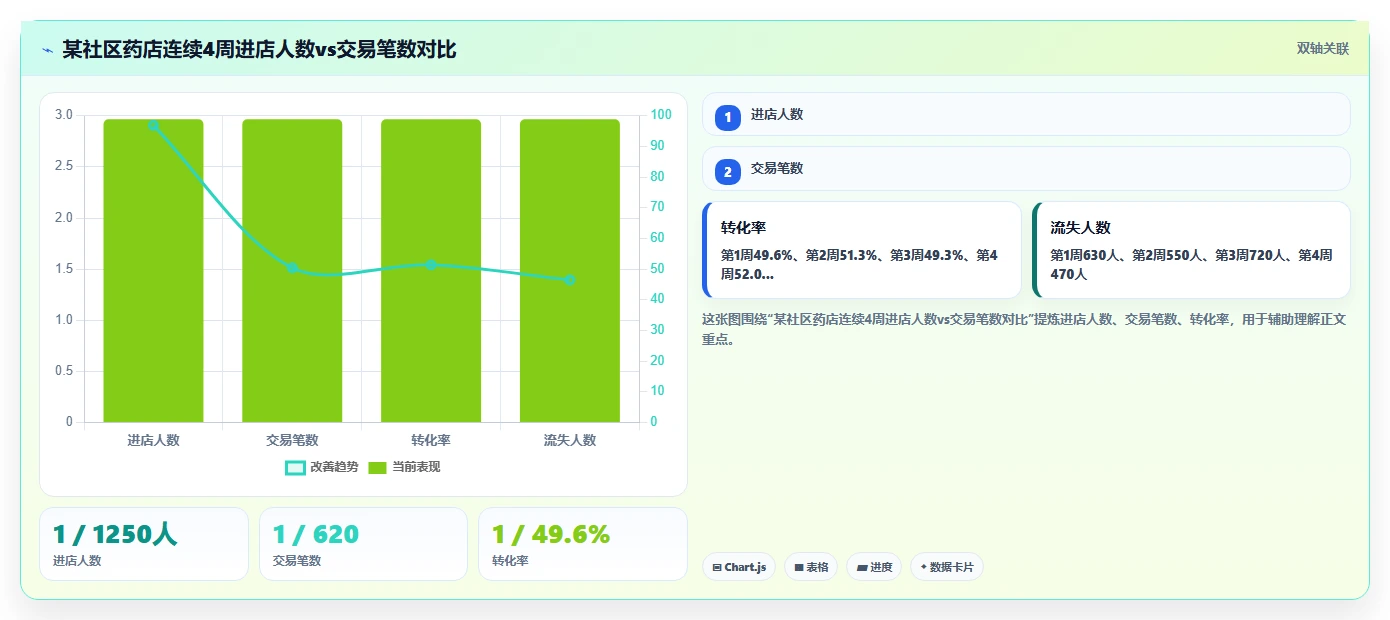
Task: Click the lightning icon beside the title
Action: click(47, 50)
